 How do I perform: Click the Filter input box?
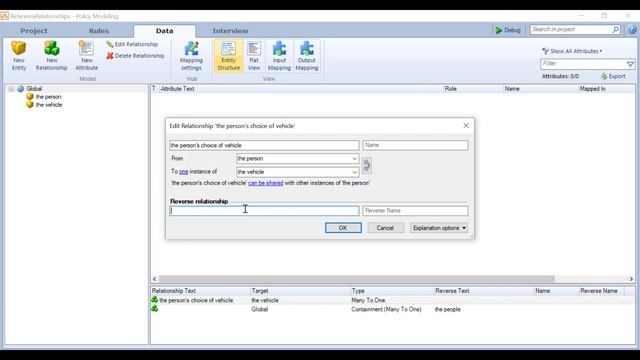point(583,64)
